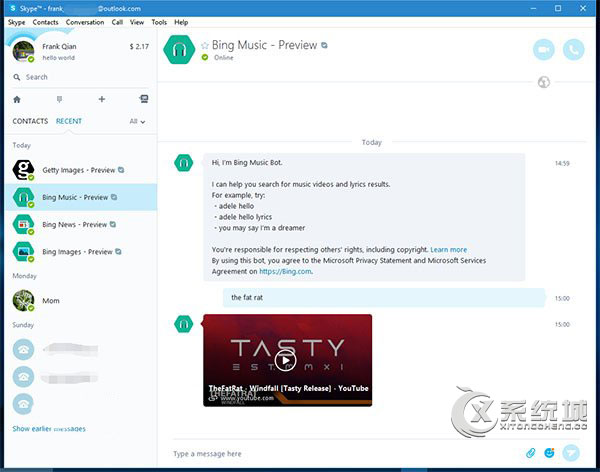Image resolution: width=600 pixels, height=472 pixels.
Task: Select Bing Music - Preview in recent list
Action: (x=81, y=197)
